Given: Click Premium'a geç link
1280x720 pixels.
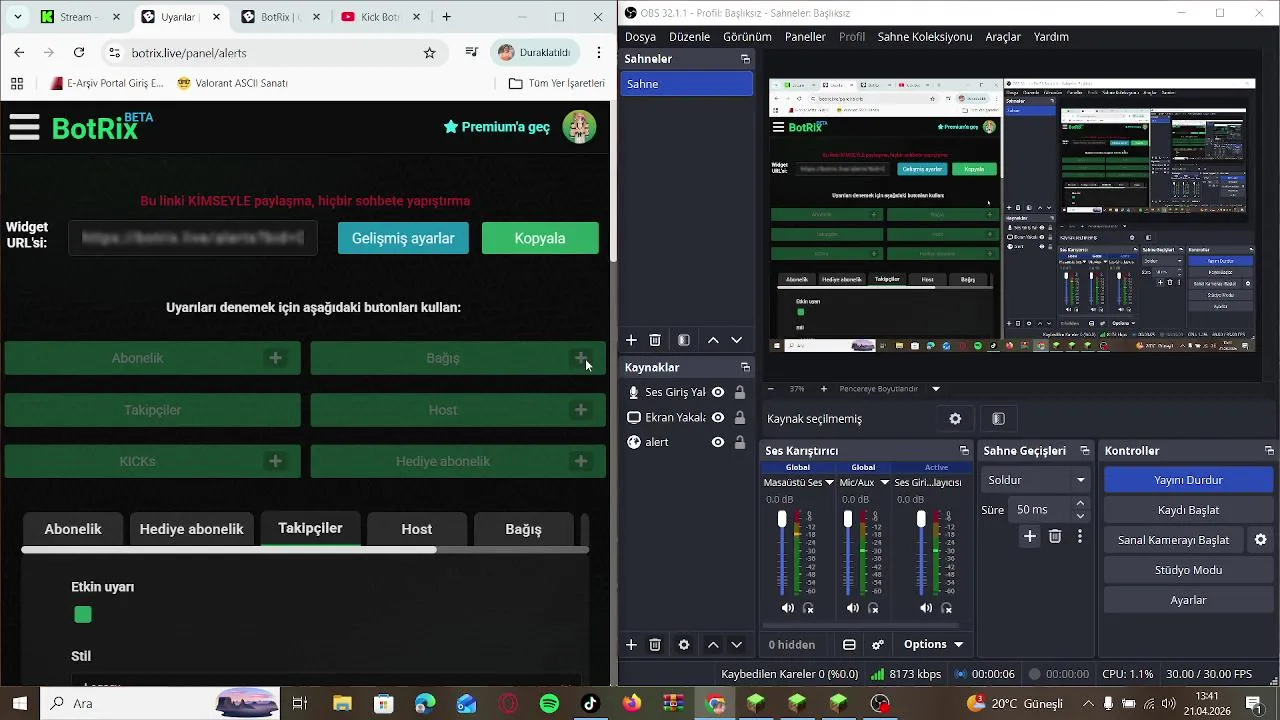Looking at the screenshot, I should click(x=497, y=127).
